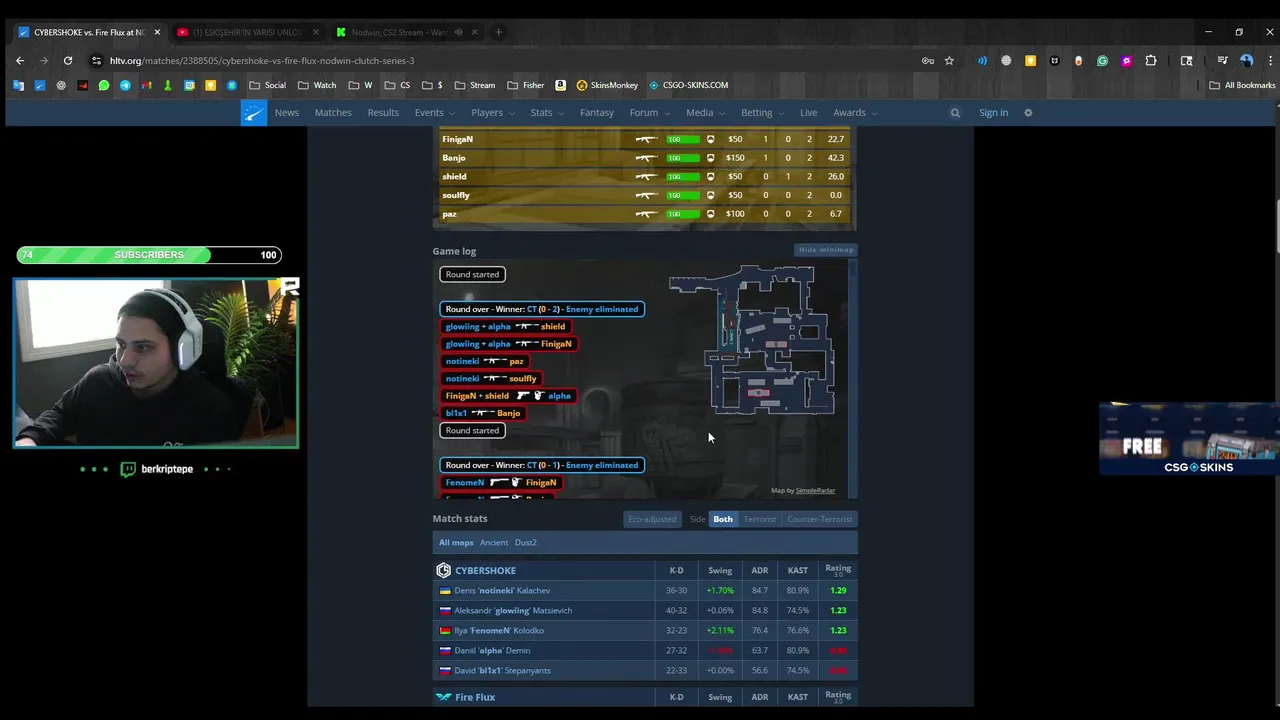Reload the page with the refresh icon

(68, 61)
